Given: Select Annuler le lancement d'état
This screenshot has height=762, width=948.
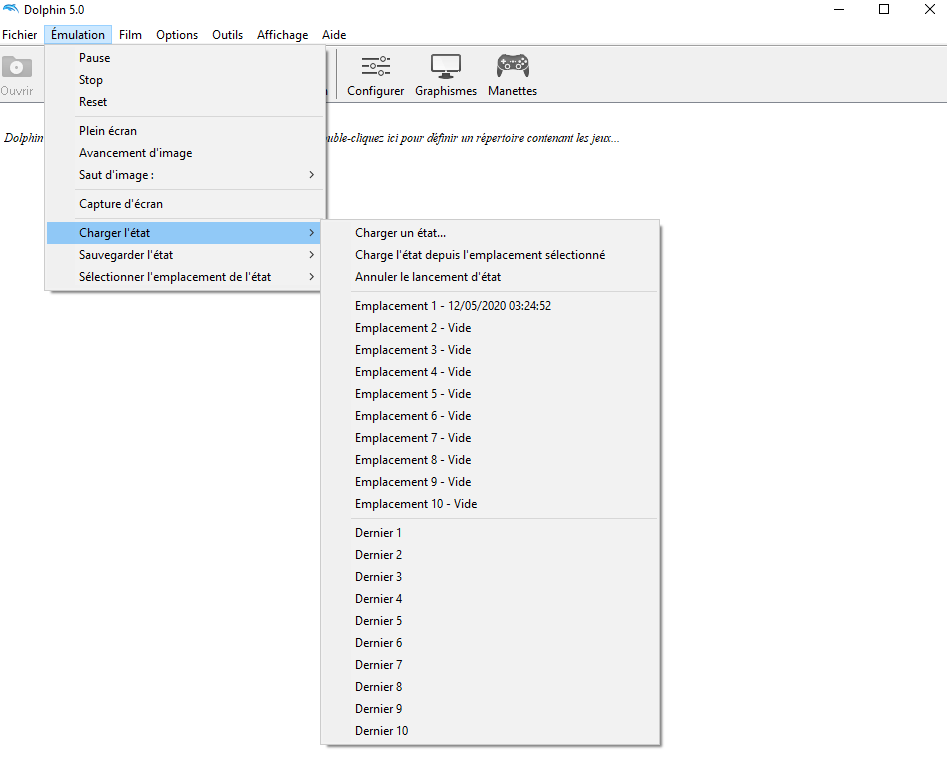Looking at the screenshot, I should 490,276.
